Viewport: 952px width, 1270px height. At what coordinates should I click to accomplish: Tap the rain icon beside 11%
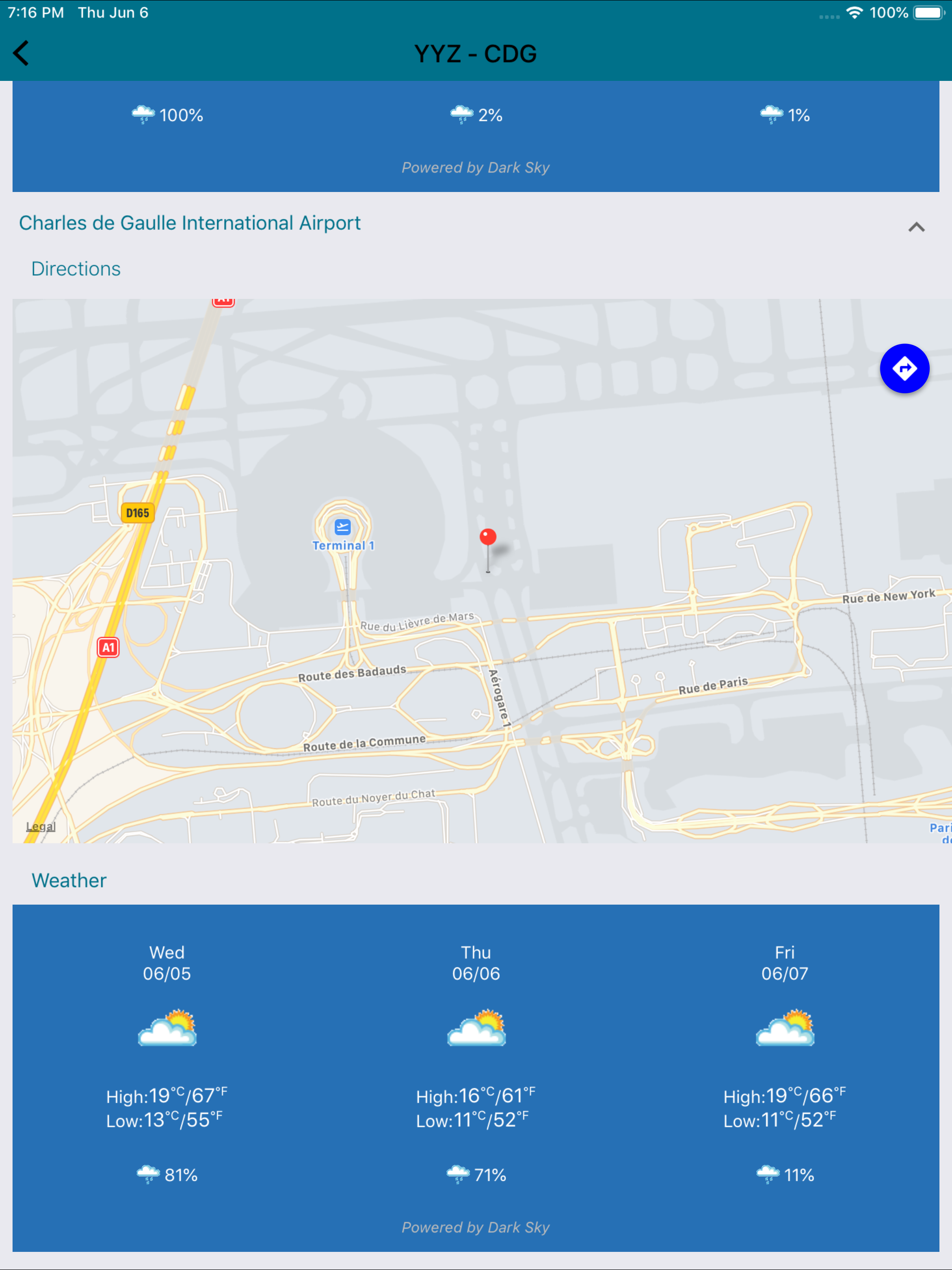coord(767,1174)
